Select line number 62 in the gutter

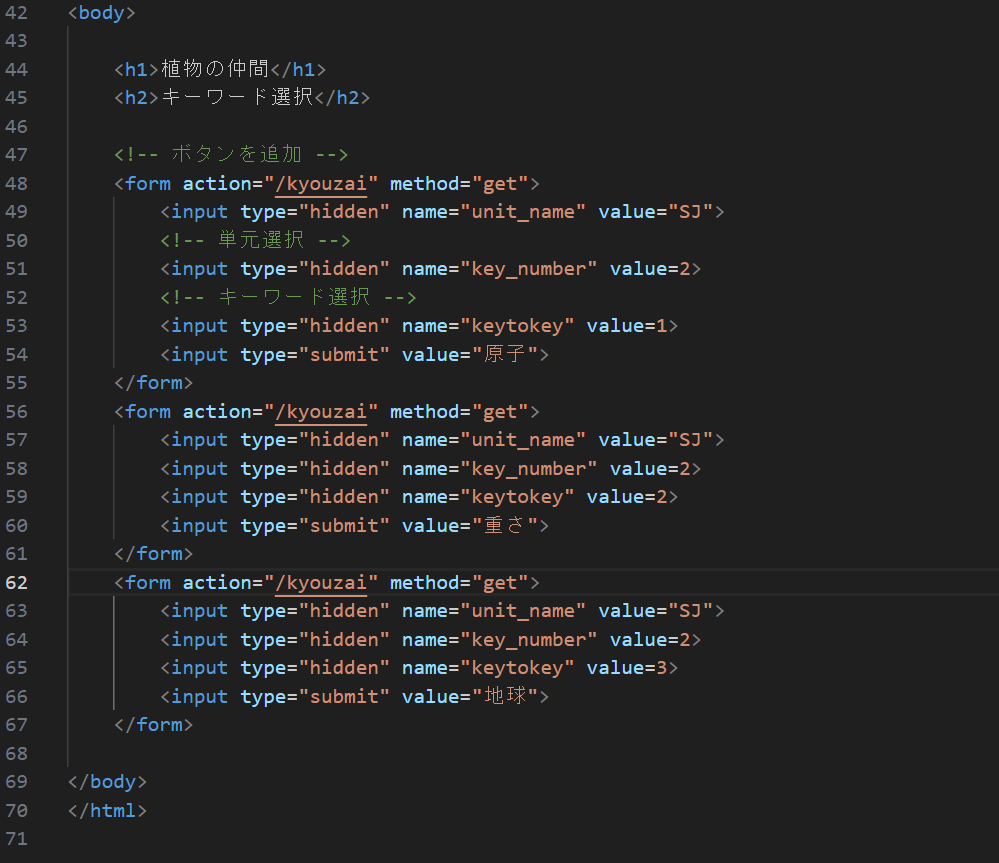pos(17,582)
